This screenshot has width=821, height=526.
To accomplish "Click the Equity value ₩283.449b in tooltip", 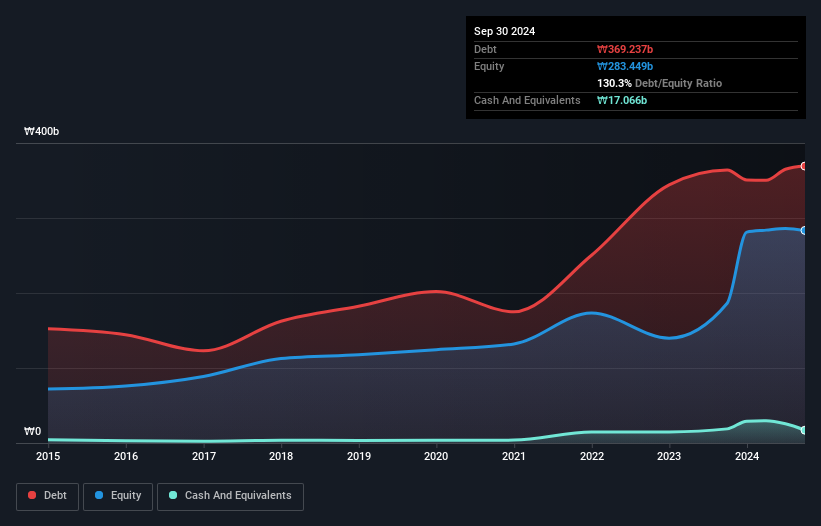I will 625,66.
